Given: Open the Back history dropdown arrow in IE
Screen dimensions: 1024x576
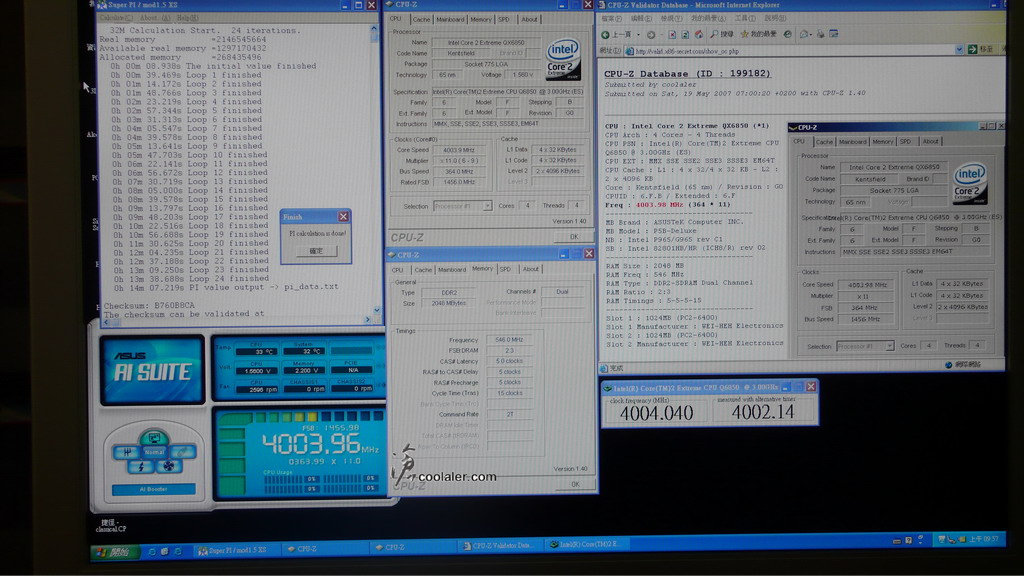Looking at the screenshot, I should [x=639, y=35].
